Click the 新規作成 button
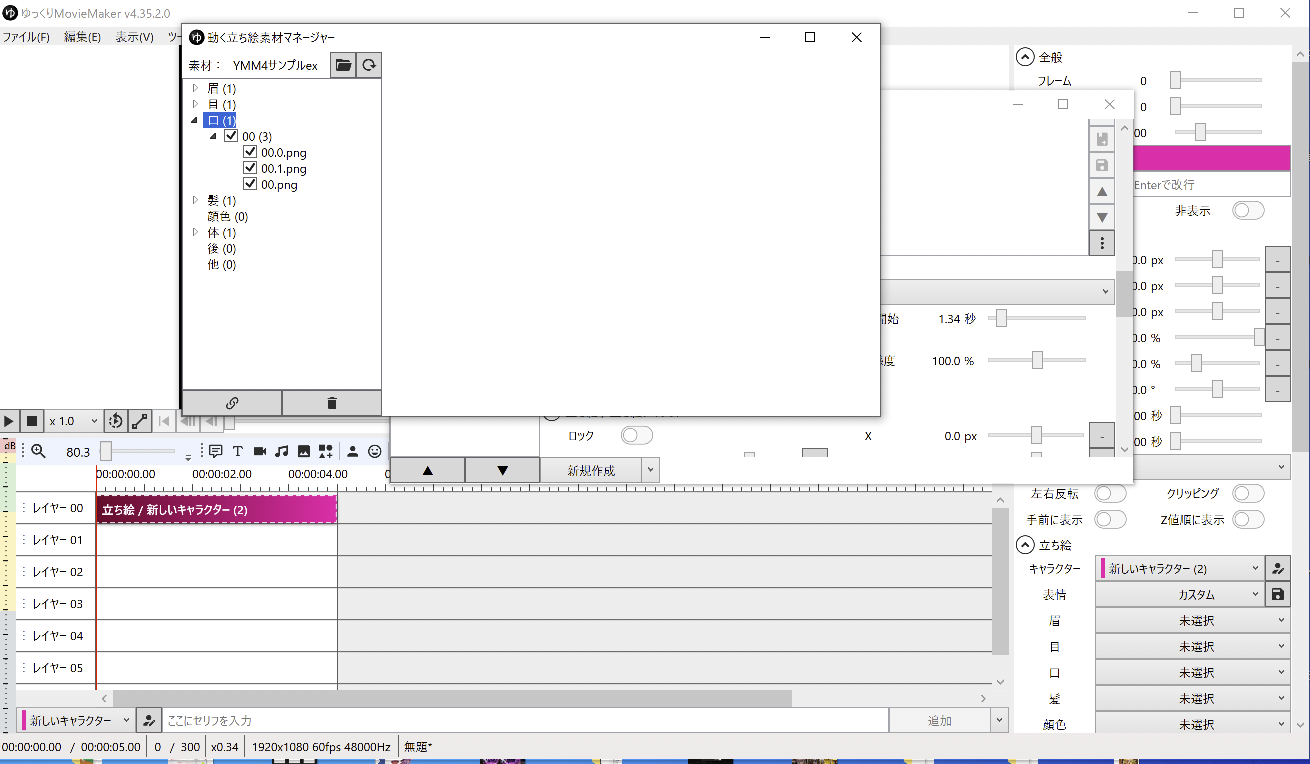1310x764 pixels. click(x=591, y=470)
